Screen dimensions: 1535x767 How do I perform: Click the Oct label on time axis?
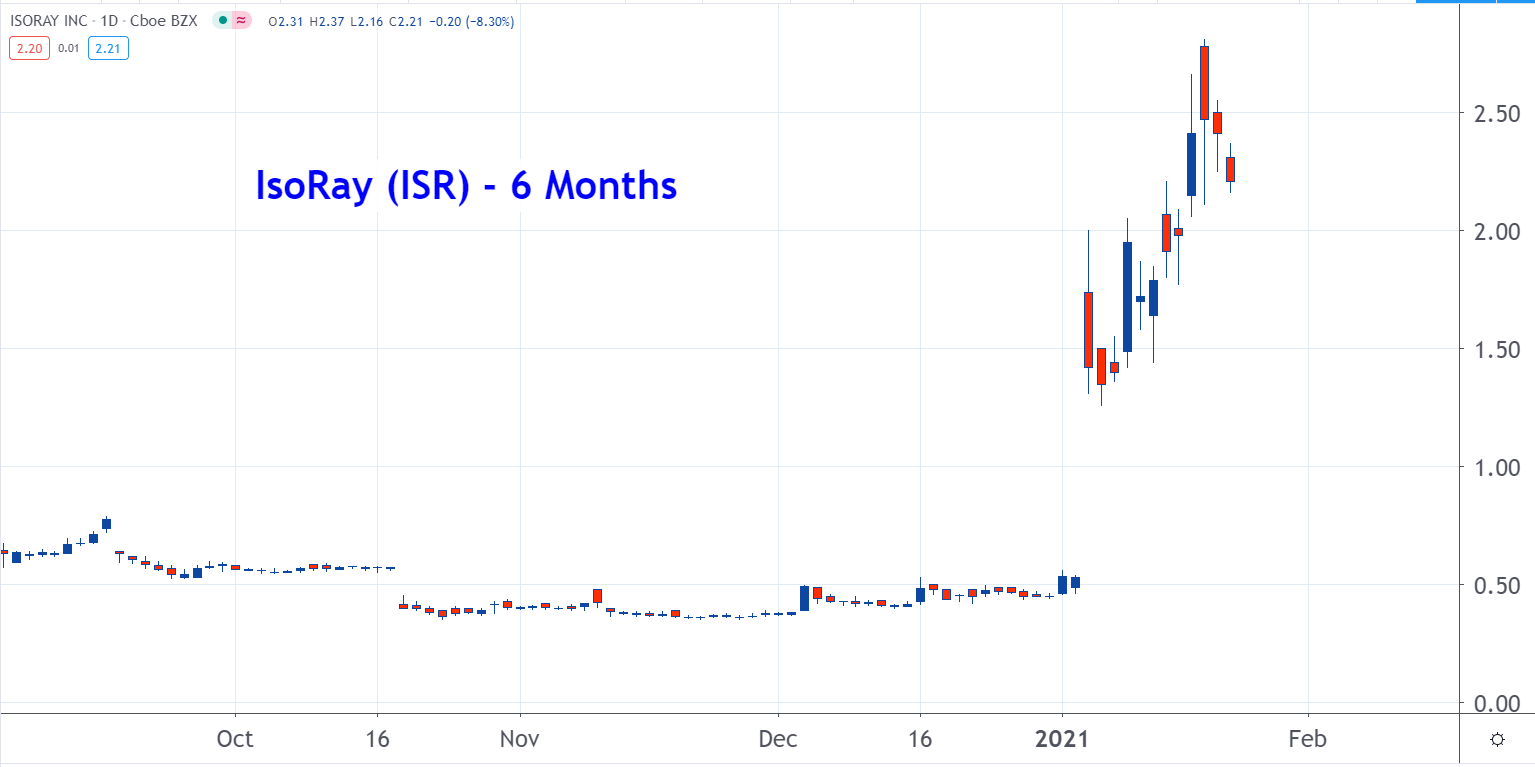(235, 740)
